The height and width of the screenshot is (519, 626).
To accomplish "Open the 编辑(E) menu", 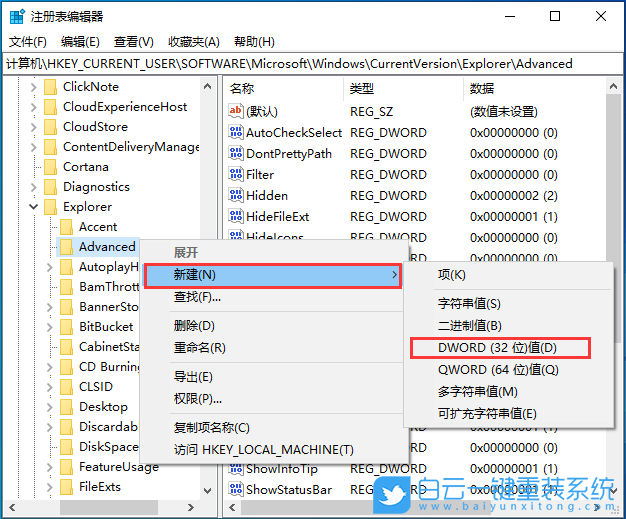I will pyautogui.click(x=80, y=42).
